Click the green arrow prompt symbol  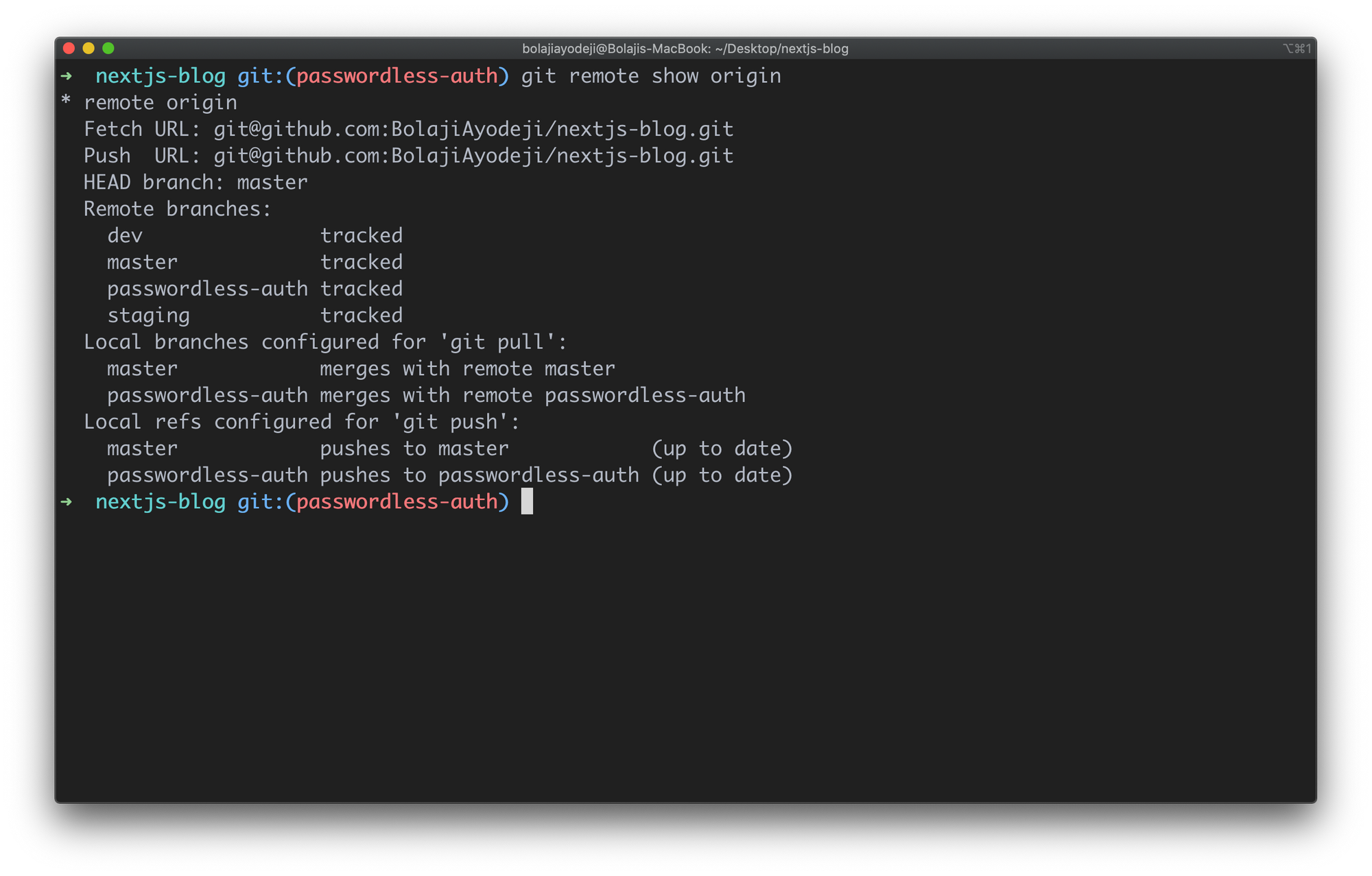point(67,77)
